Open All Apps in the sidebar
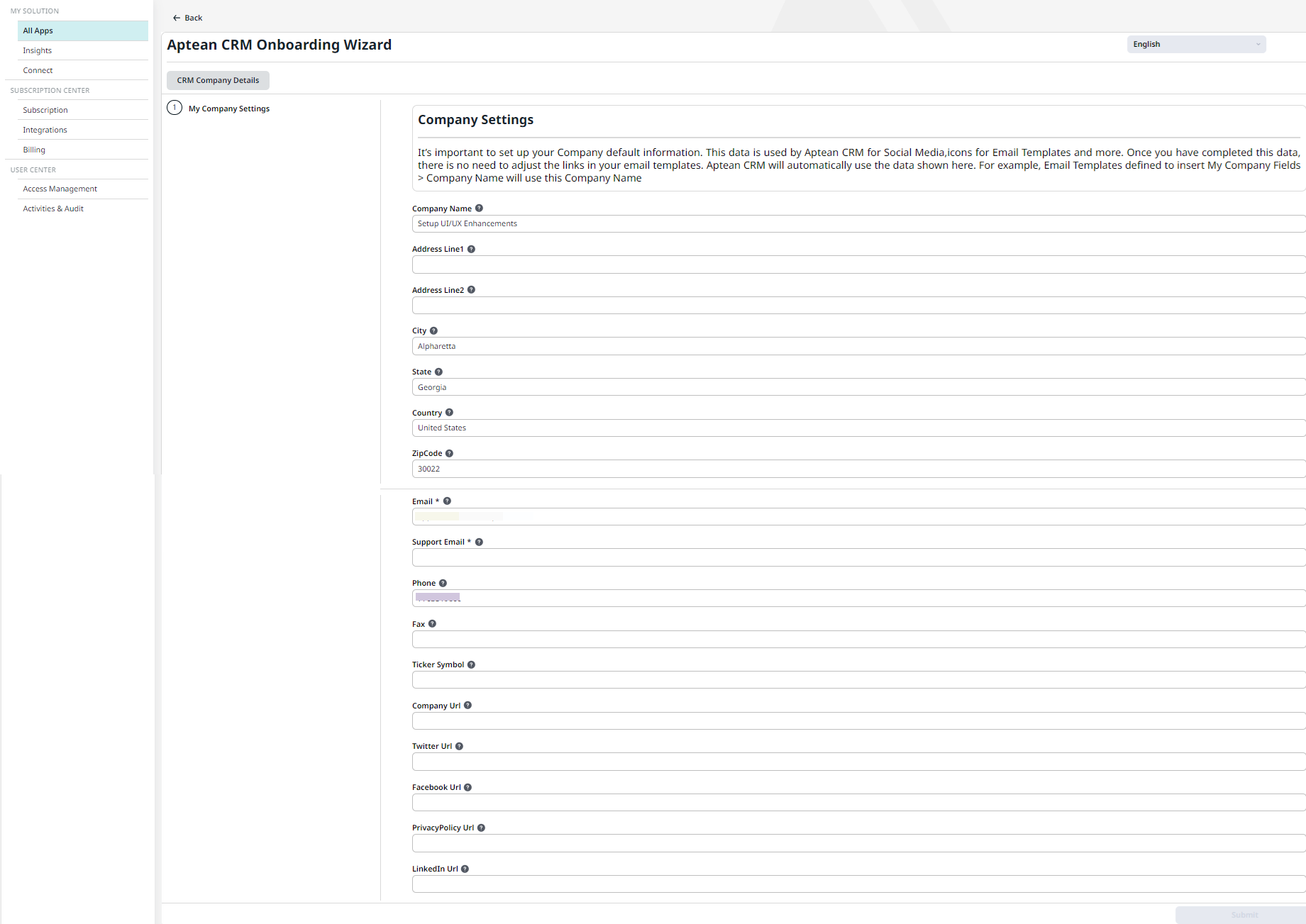 pos(83,30)
